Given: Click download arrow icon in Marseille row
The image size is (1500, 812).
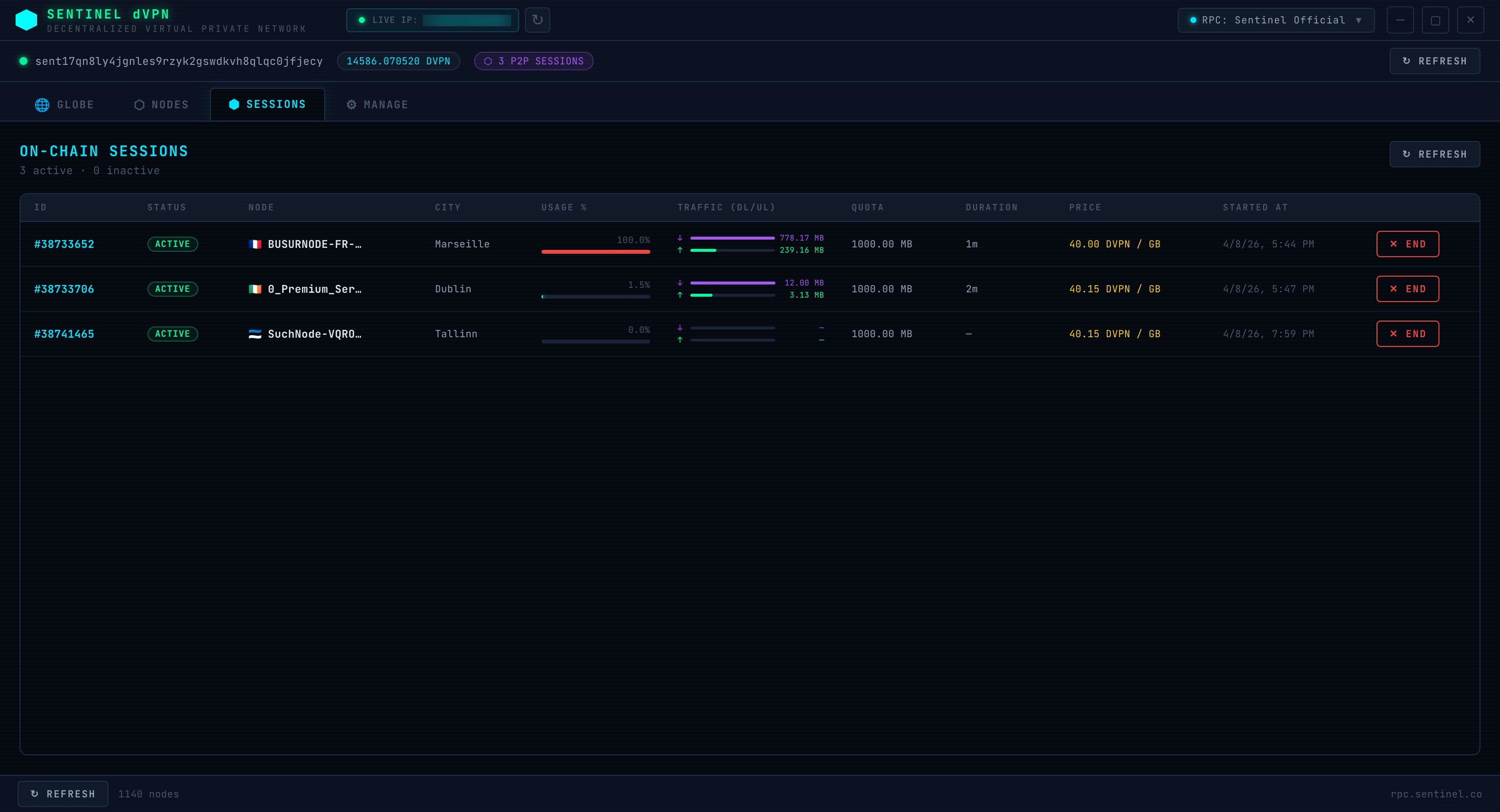Looking at the screenshot, I should click(680, 238).
